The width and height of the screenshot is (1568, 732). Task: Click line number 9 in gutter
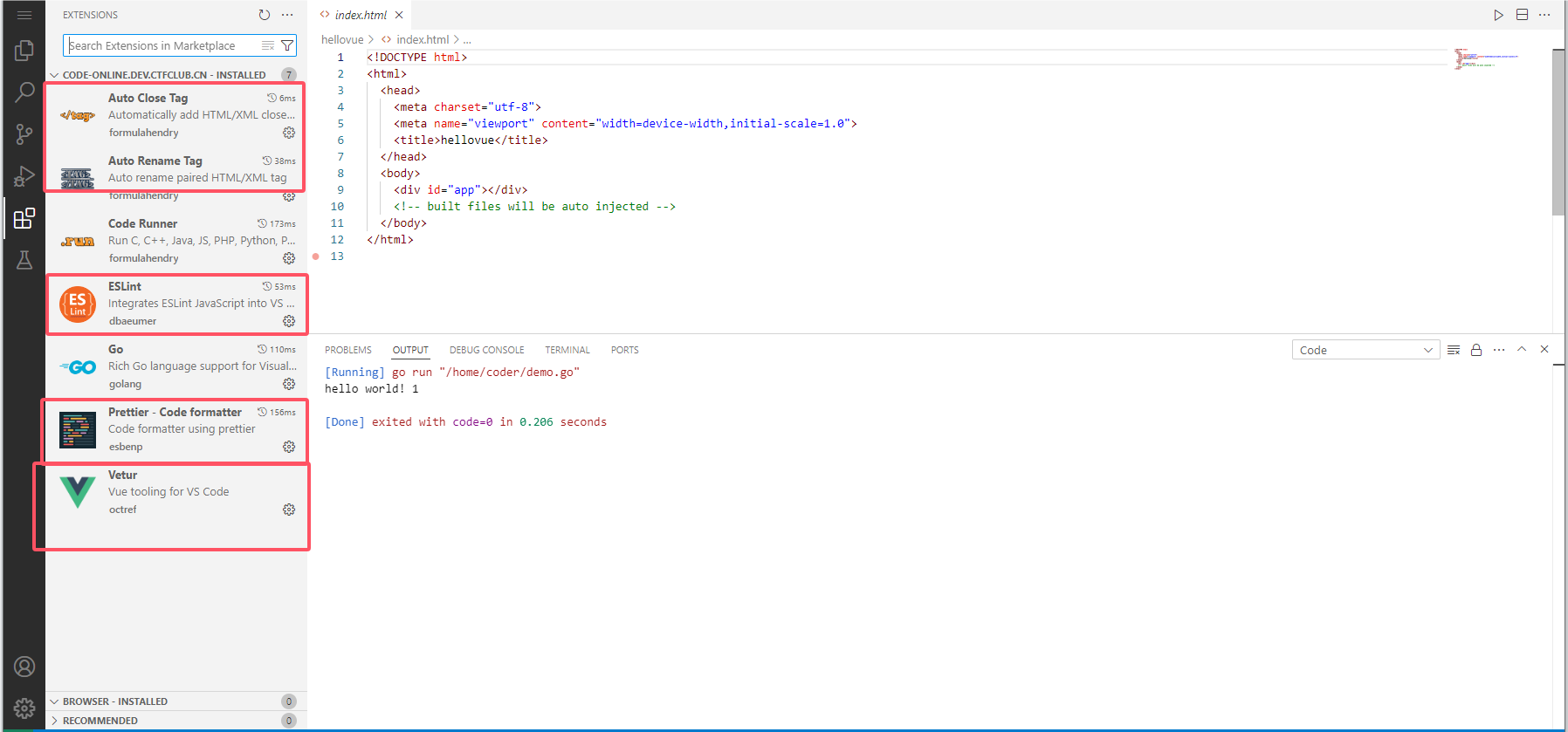(x=340, y=190)
